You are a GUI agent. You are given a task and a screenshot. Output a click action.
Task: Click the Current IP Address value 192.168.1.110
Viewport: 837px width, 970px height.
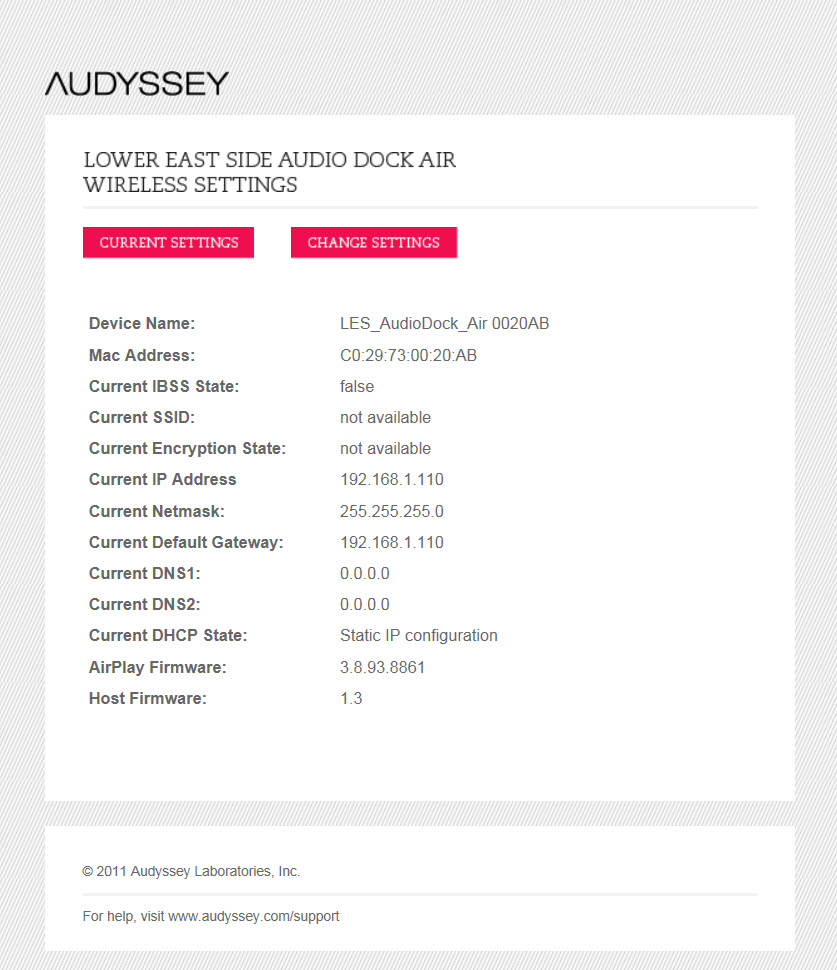coord(392,479)
